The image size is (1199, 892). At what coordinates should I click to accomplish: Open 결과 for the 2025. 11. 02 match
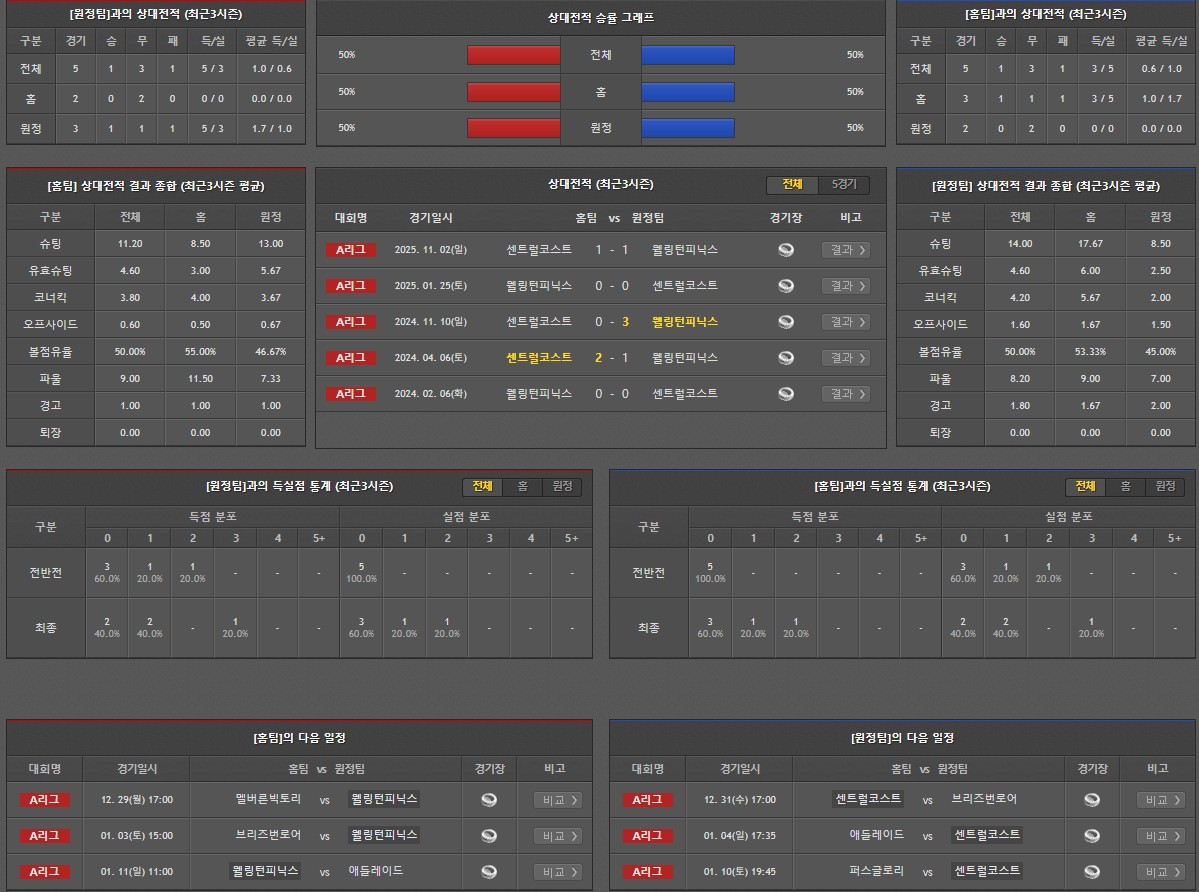(845, 250)
